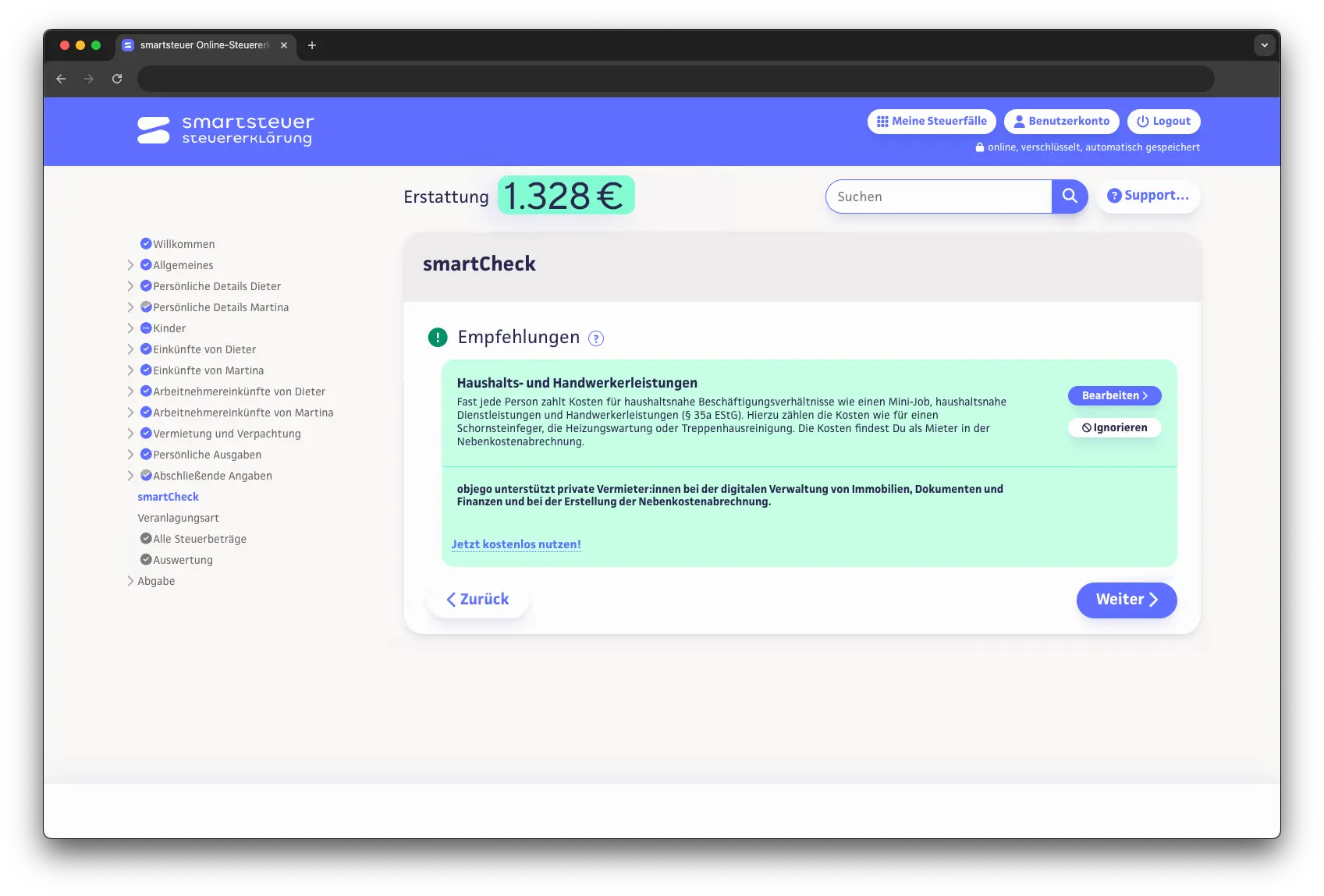Screen dimensions: 1324x896
Task: Click the browser tab list dropdown arrow
Action: pyautogui.click(x=1264, y=45)
